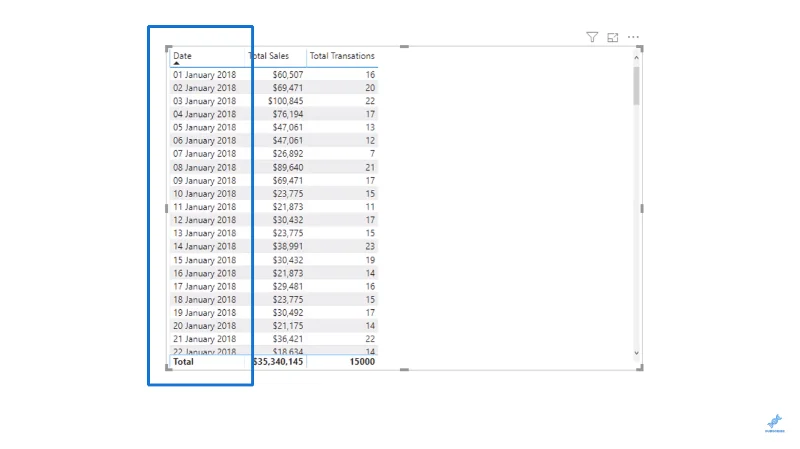
Task: Select the 08 January 2018 date cell
Action: 205,167
